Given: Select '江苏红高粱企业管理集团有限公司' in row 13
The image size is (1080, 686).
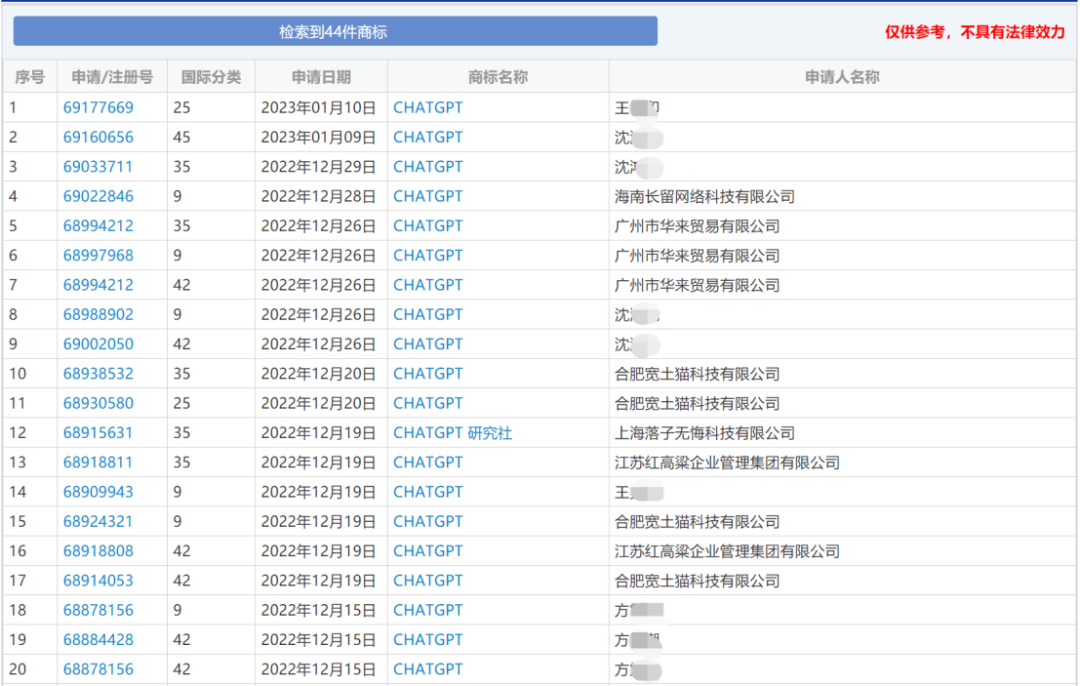Looking at the screenshot, I should pyautogui.click(x=727, y=464).
